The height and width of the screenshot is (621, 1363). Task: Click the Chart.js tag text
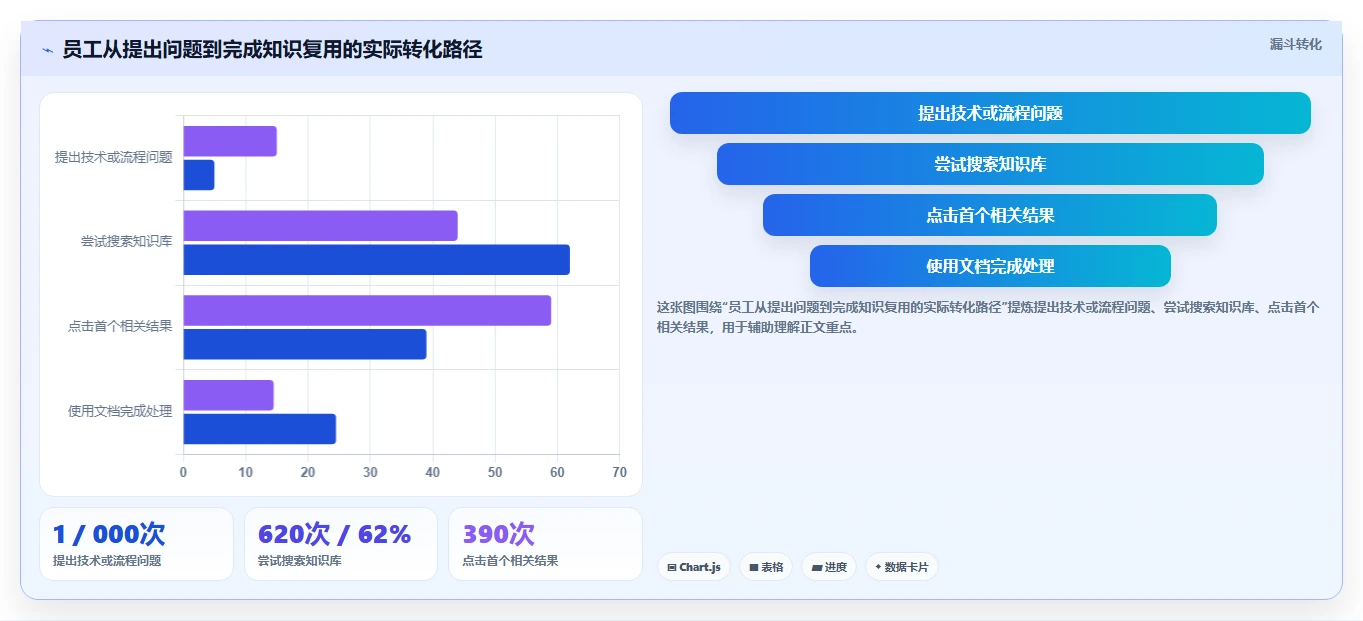click(700, 567)
